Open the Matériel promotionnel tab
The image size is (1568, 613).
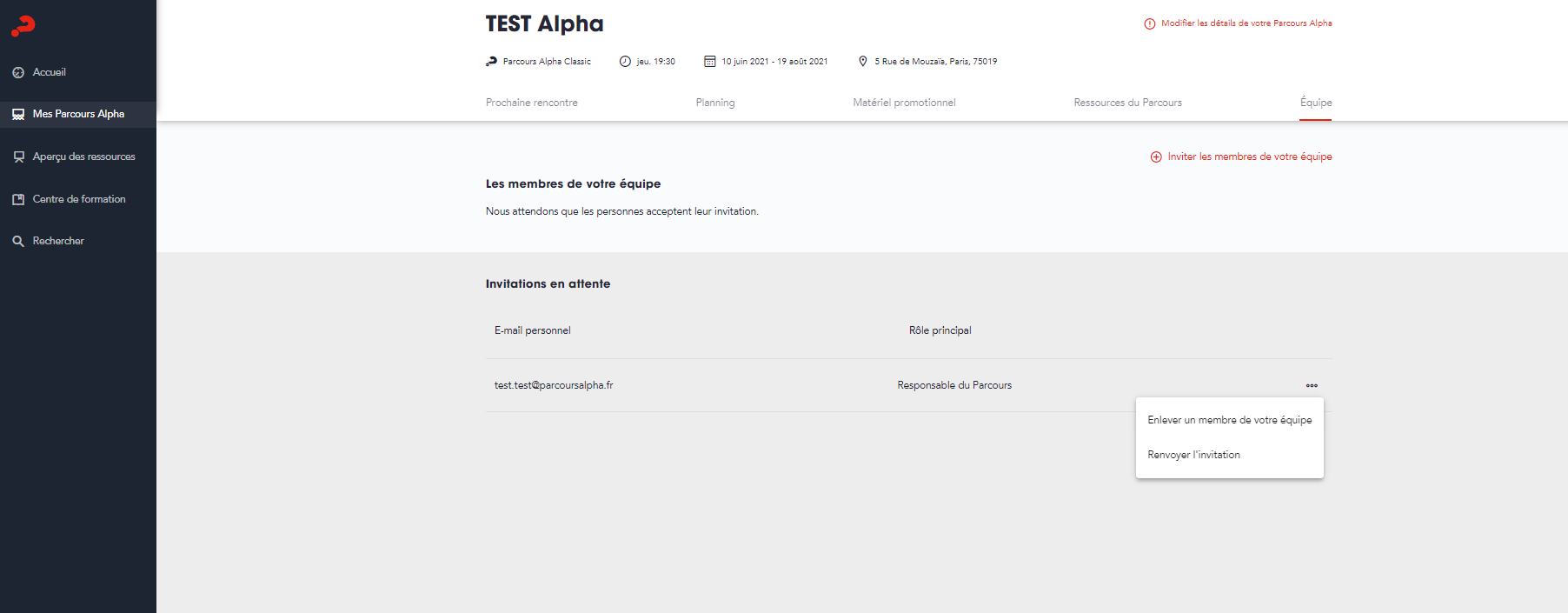tap(904, 103)
